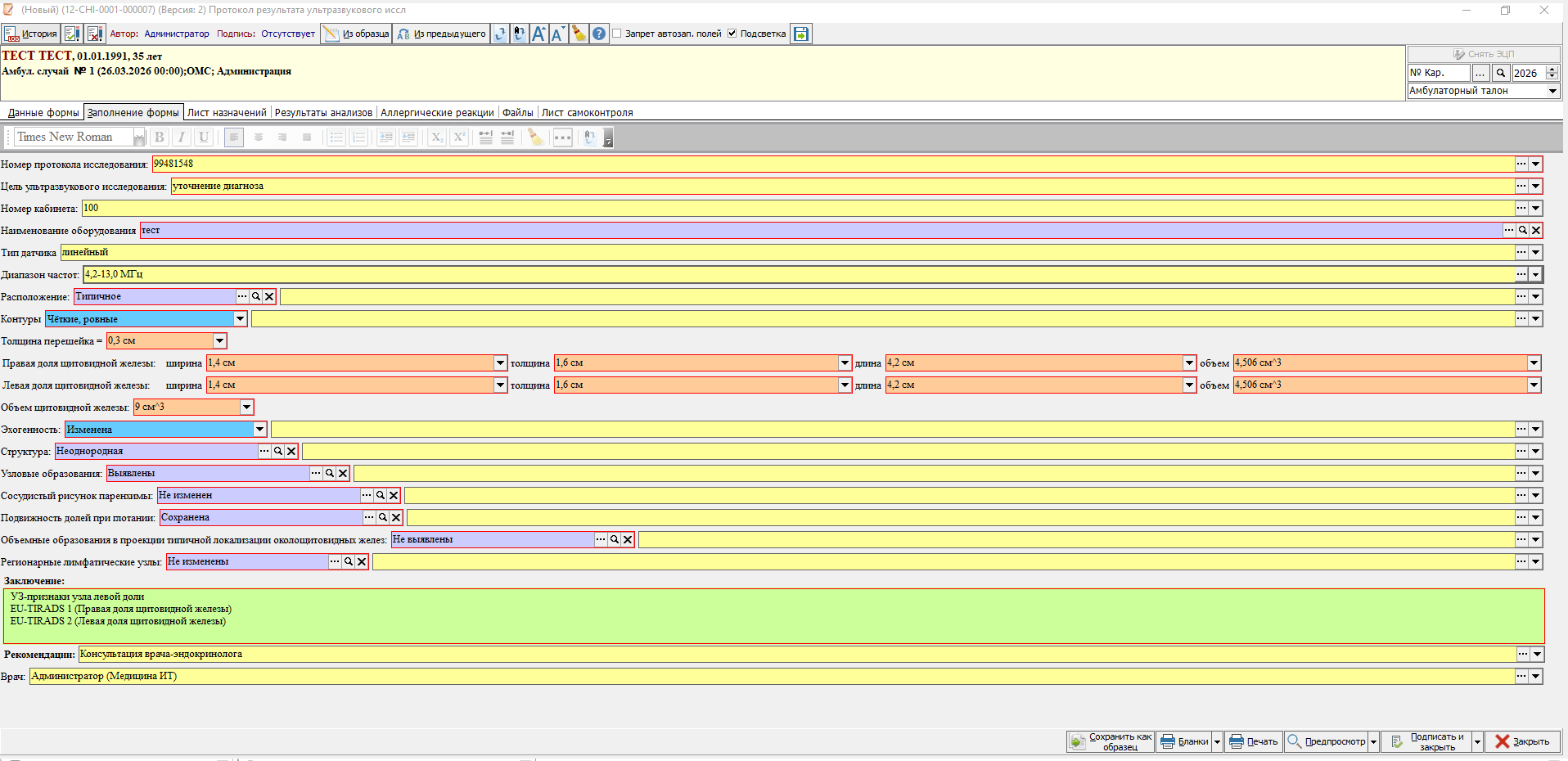The width and height of the screenshot is (1568, 761).
Task: Justify text in the editor toolbar
Action: point(307,137)
